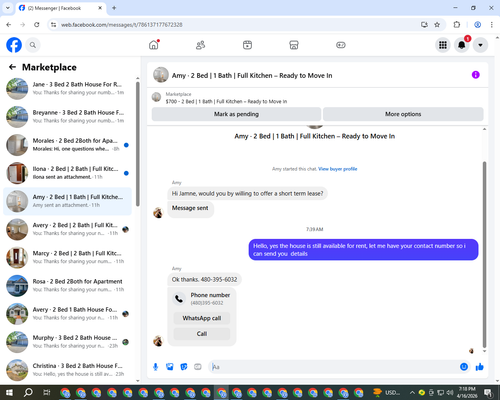Open the Ilona 2 Bed 2 Bath conversation
Screen dimensions: 500x400
[x=67, y=173]
